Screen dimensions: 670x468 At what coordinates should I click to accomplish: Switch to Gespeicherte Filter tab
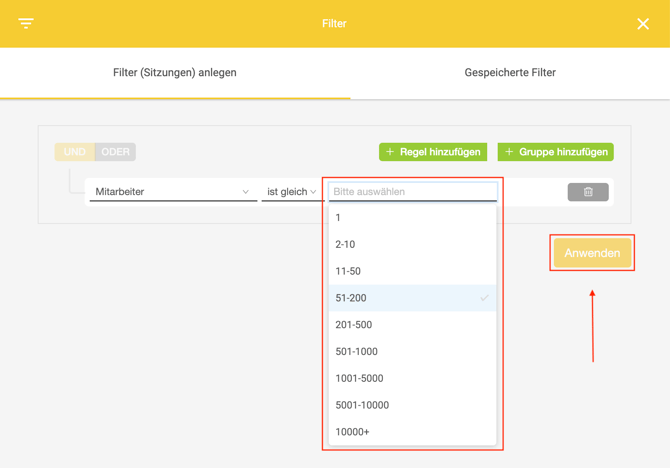510,73
